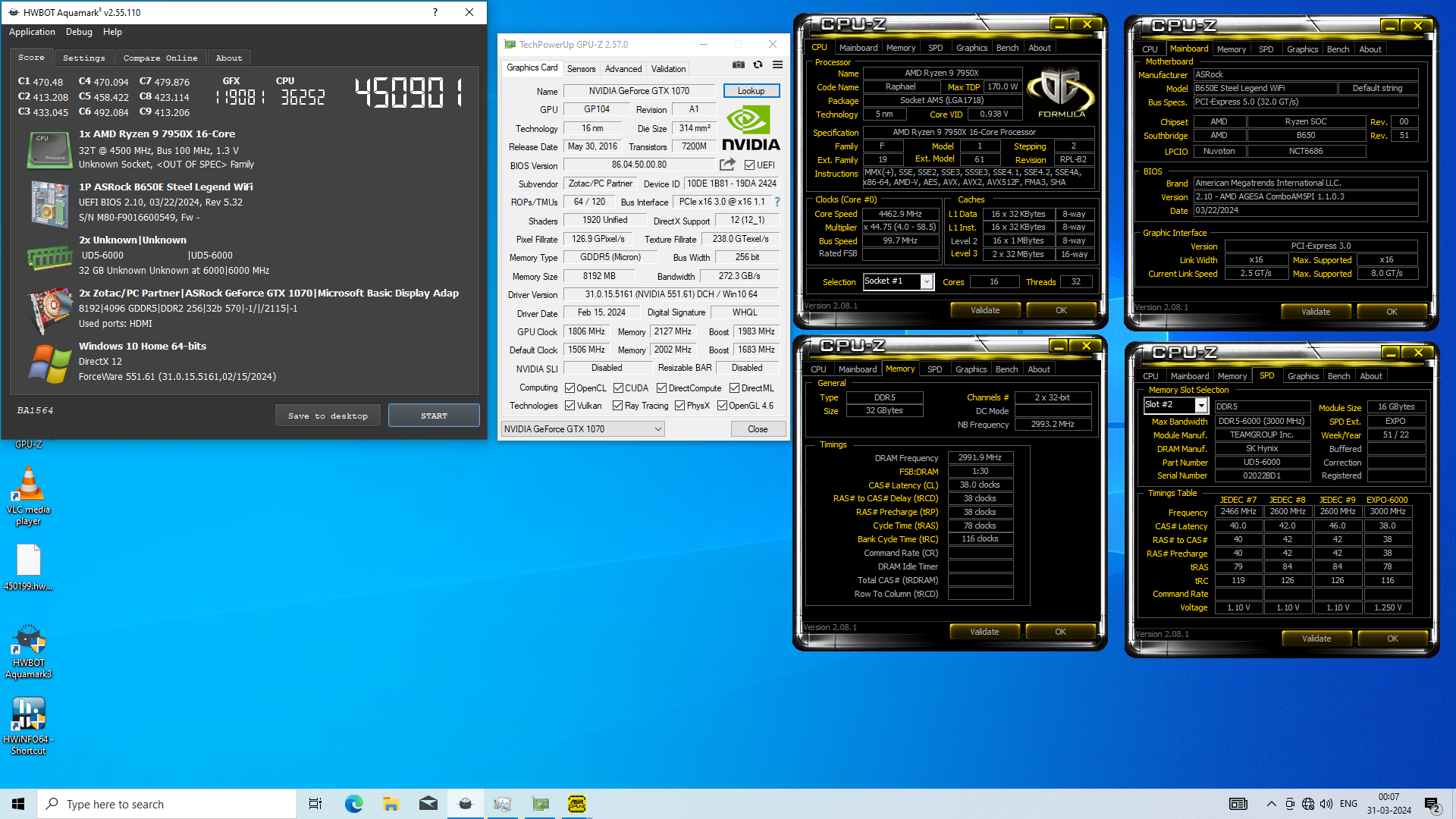The image size is (1456, 819).
Task: Open About tab in CPU-Z SPD window
Action: tap(1370, 376)
